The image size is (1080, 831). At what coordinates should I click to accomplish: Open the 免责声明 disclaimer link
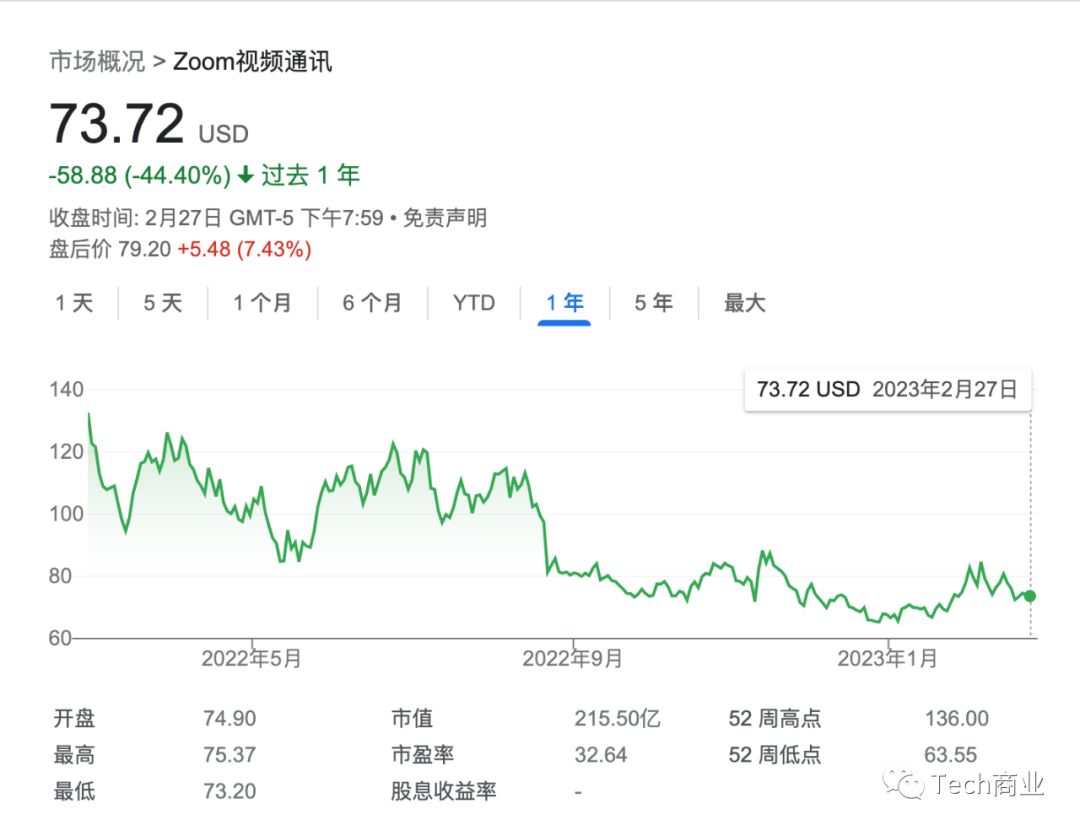pyautogui.click(x=444, y=217)
